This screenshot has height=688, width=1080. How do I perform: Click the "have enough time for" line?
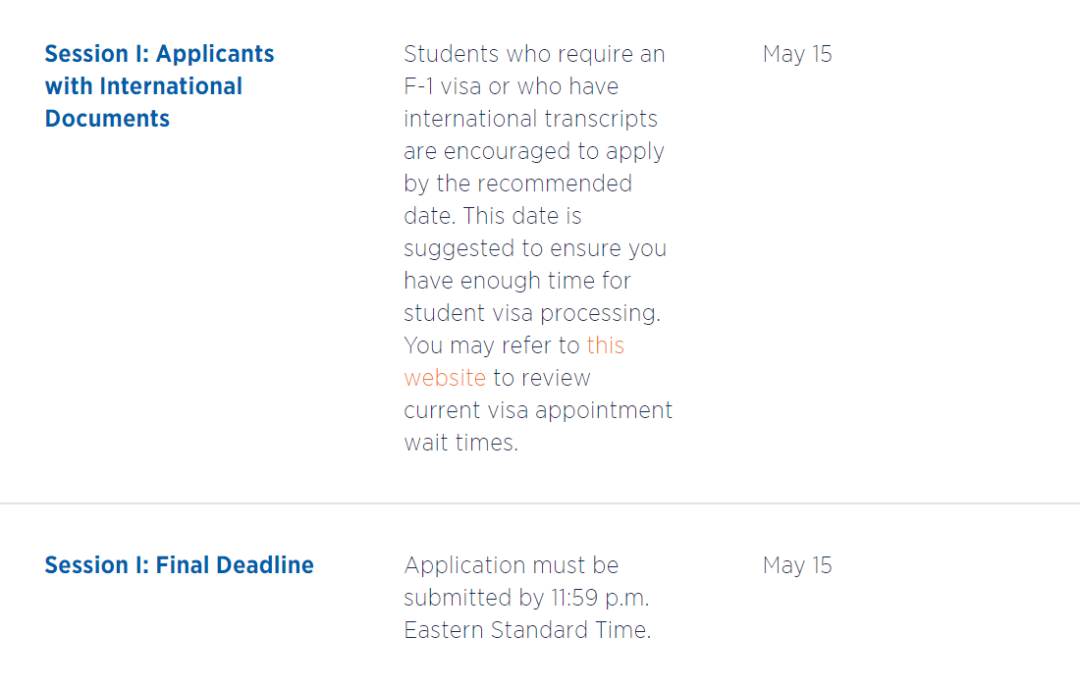(517, 281)
